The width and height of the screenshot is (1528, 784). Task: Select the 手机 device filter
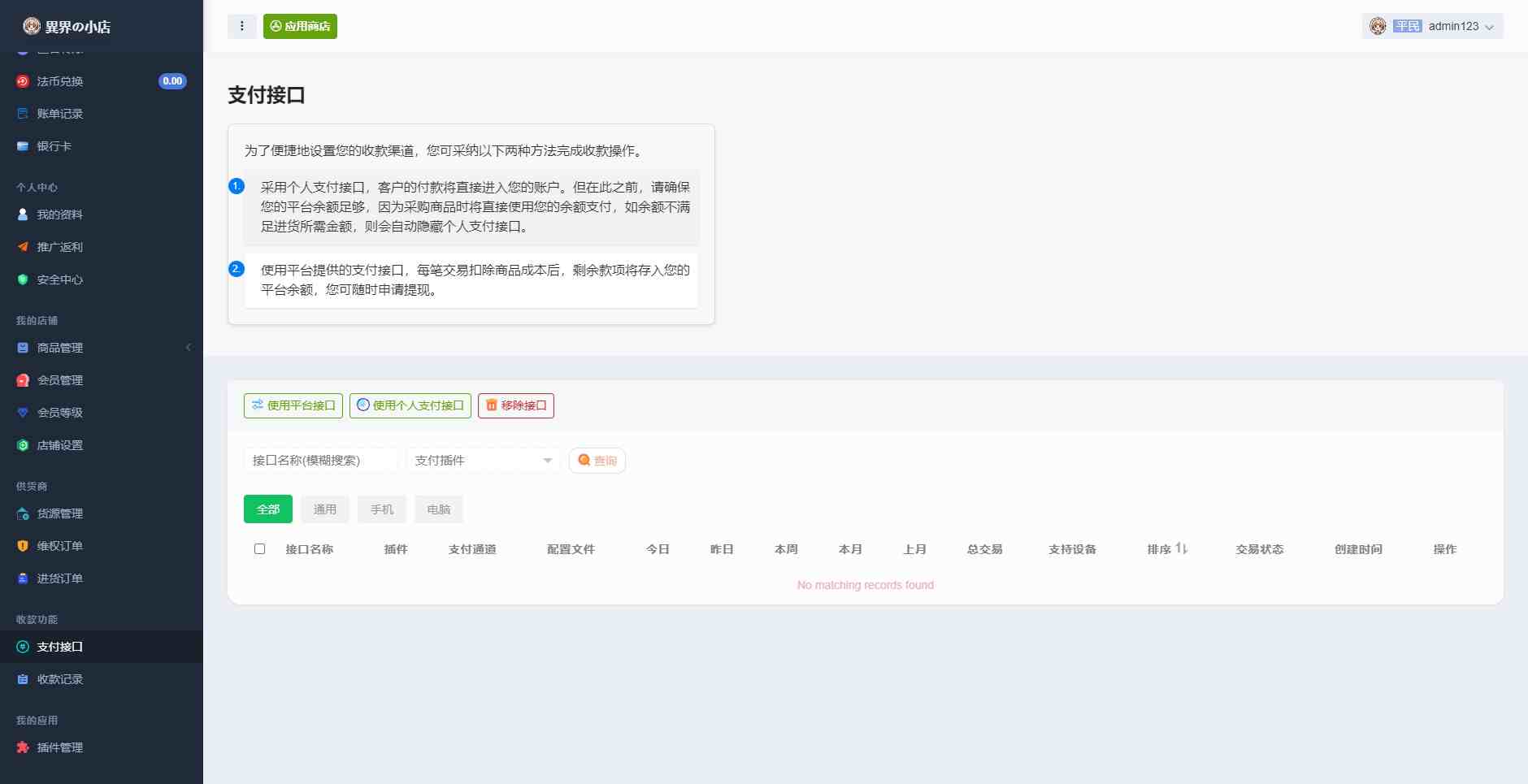point(381,509)
